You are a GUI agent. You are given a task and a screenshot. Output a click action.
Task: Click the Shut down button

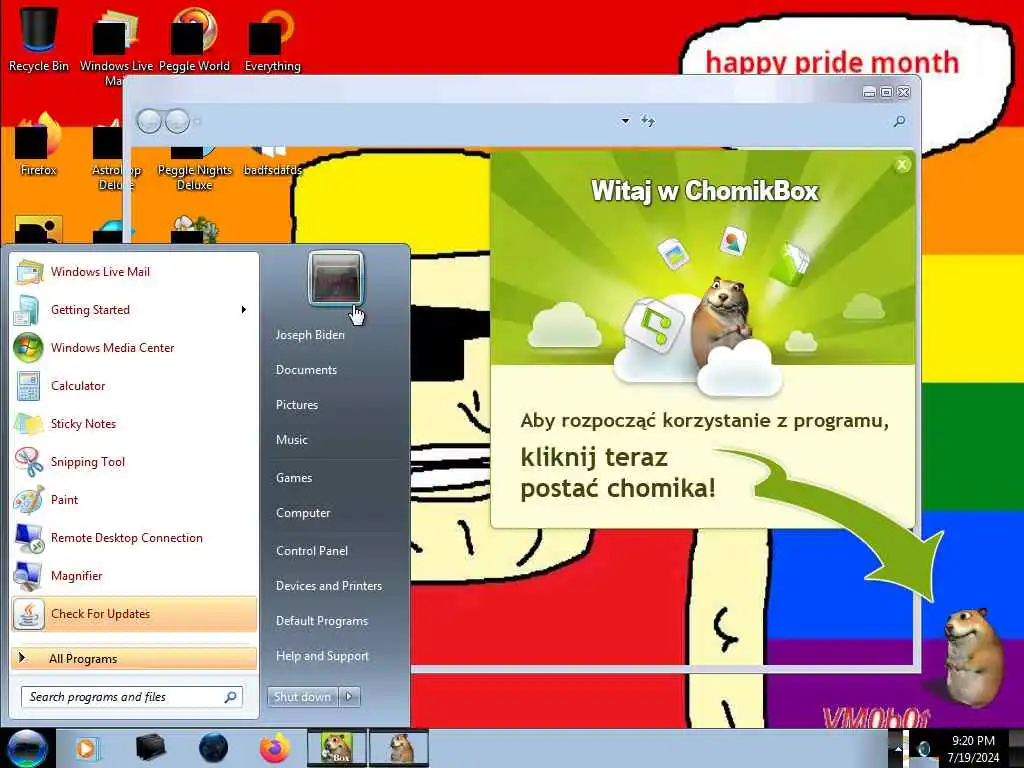(x=302, y=697)
